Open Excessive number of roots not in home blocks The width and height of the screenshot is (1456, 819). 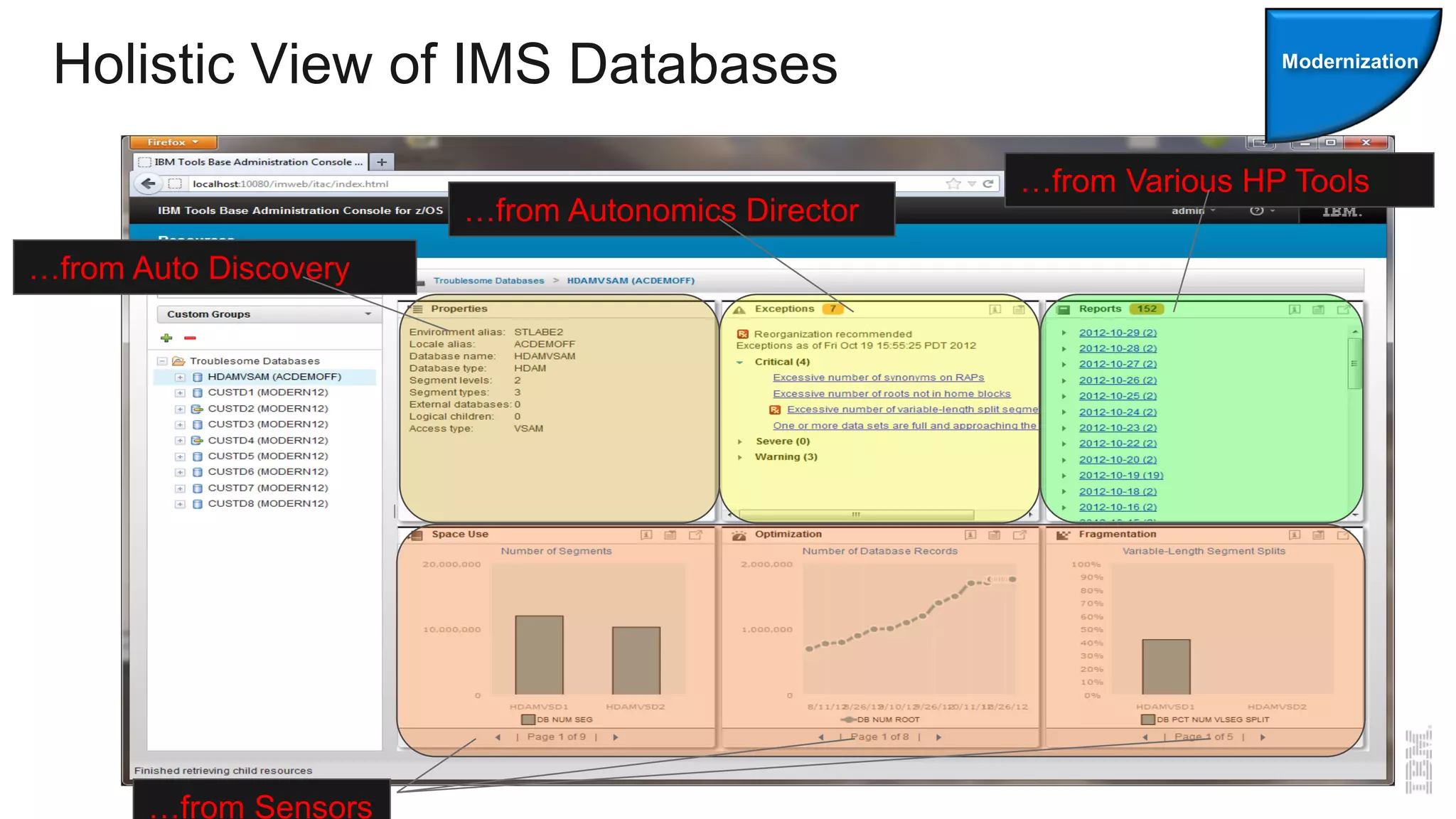point(892,394)
